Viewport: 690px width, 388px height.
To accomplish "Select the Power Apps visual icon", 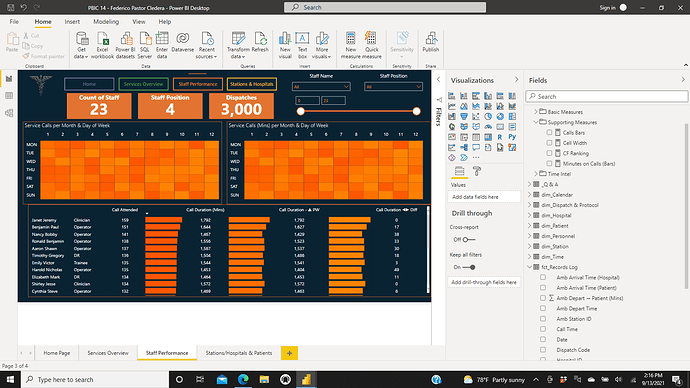I will tap(452, 157).
